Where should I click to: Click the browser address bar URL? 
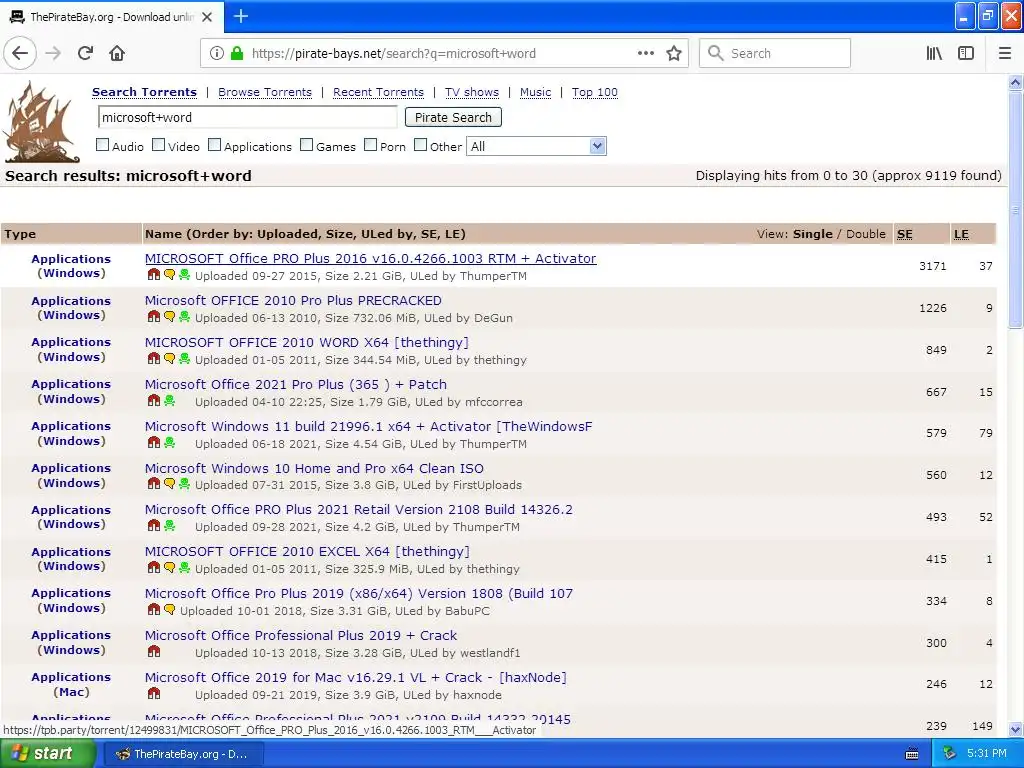coord(394,54)
